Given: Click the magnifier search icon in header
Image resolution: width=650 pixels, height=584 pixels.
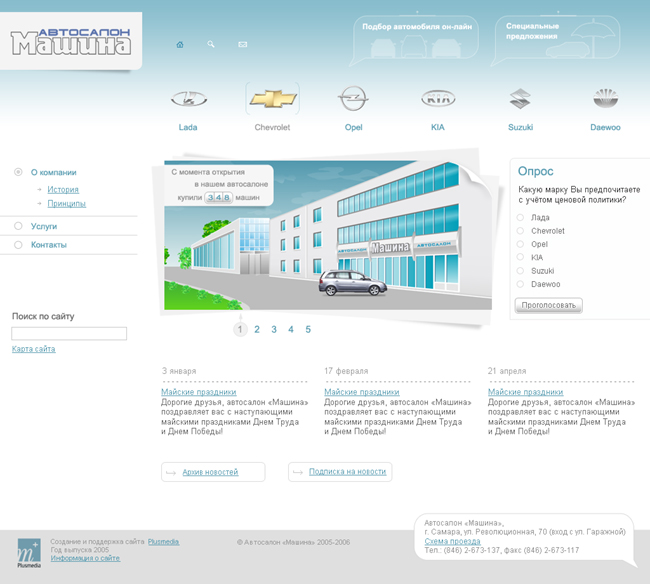Looking at the screenshot, I should [211, 44].
